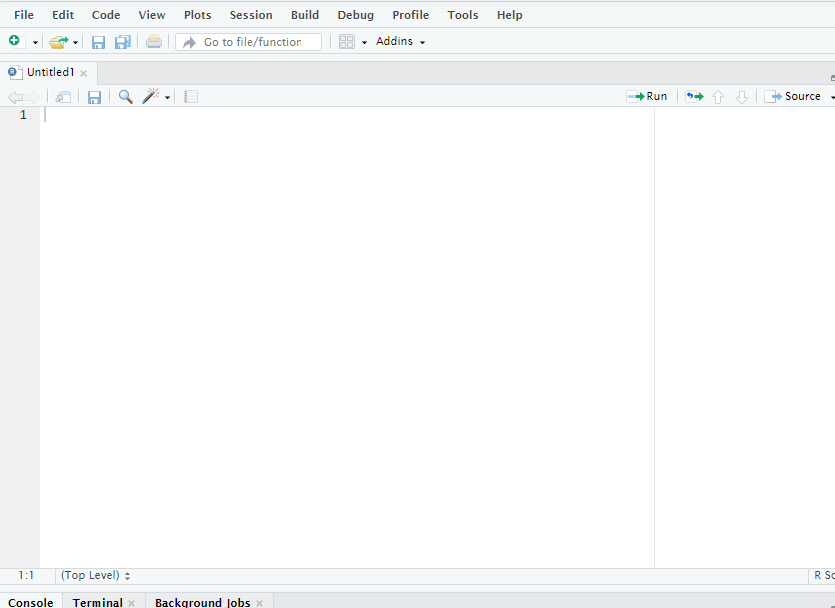Click the Open File folder icon
The image size is (835, 608).
[58, 42]
